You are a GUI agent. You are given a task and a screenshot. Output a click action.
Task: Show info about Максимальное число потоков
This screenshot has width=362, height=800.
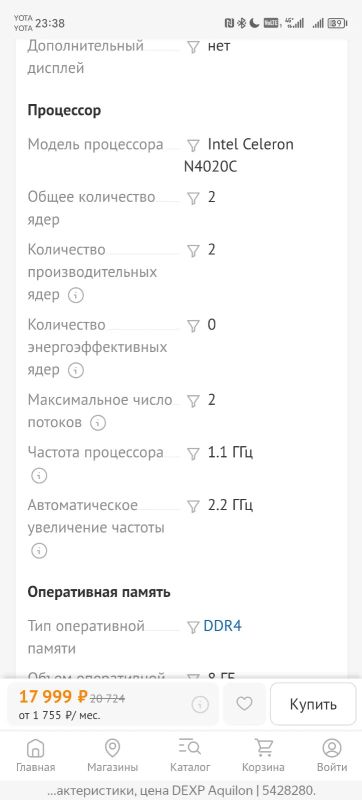[x=98, y=422]
